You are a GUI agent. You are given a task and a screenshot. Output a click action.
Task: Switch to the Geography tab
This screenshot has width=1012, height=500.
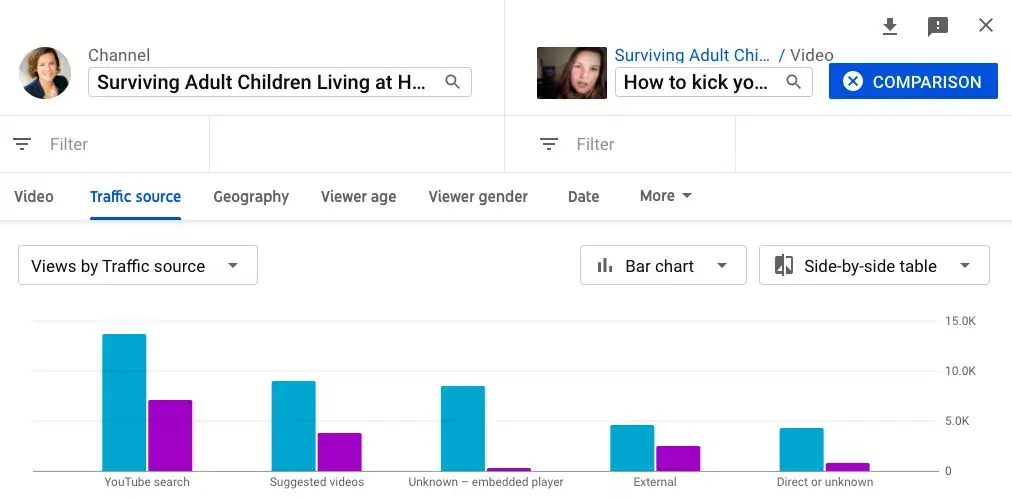coord(251,197)
